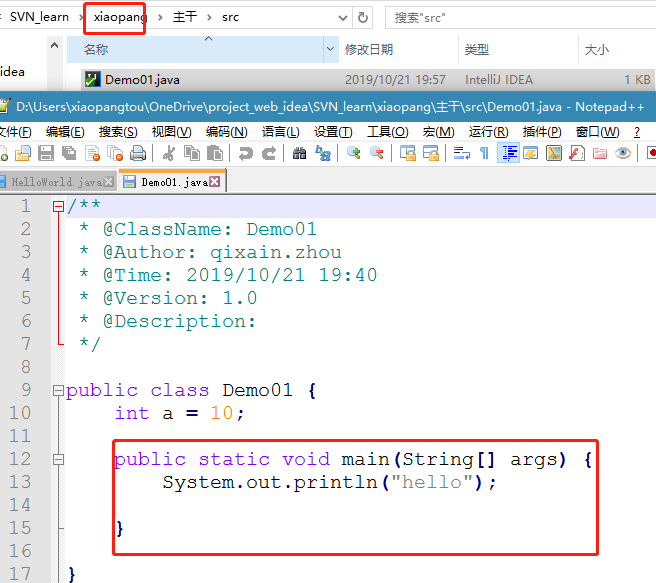This screenshot has height=583, width=656.
Task: Collapse the main method fold at line 12
Action: tap(59, 460)
